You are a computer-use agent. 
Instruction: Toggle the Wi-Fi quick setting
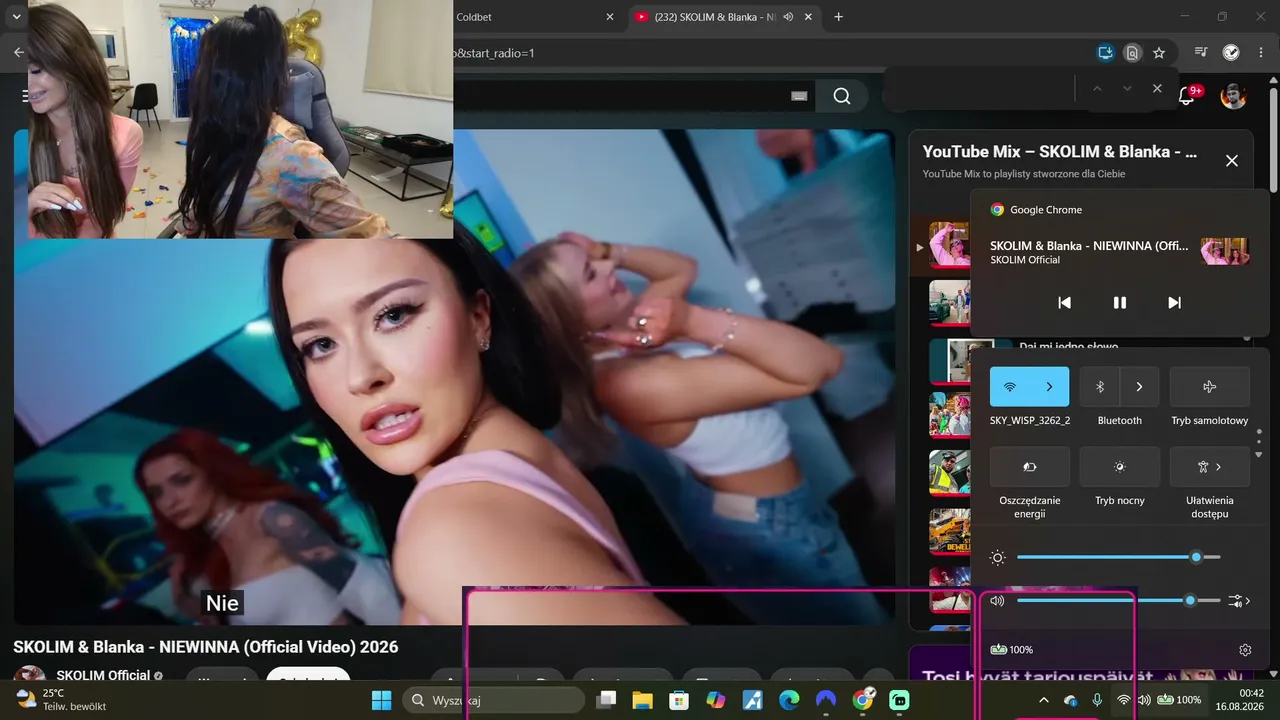coord(1010,387)
